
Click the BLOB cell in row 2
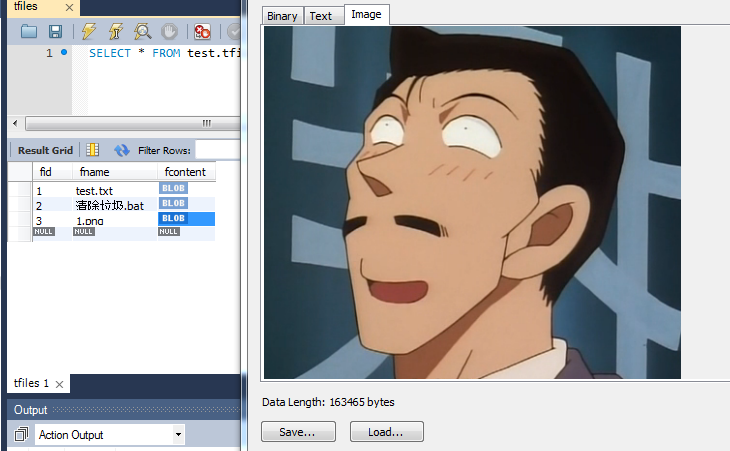[186, 203]
